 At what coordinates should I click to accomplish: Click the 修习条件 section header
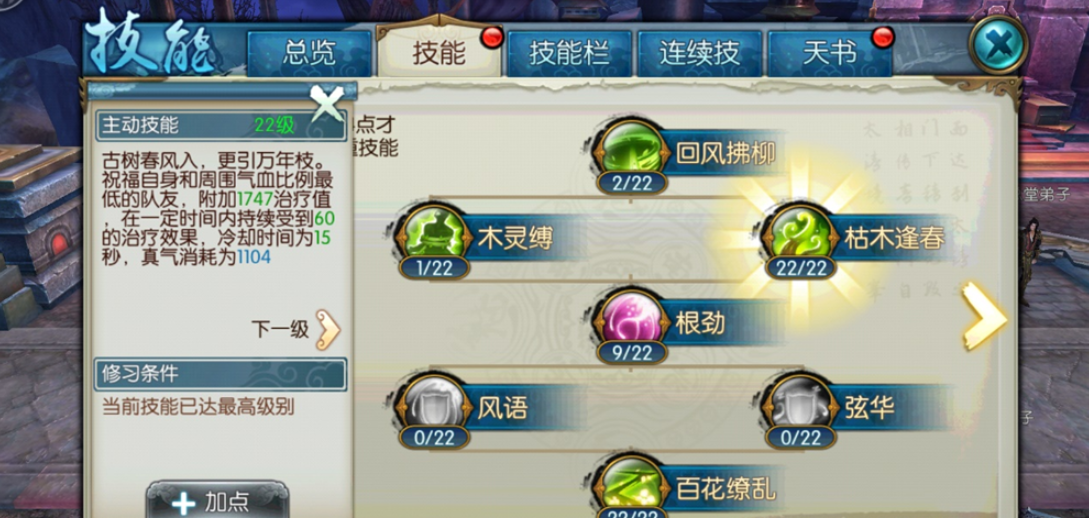(x=220, y=374)
